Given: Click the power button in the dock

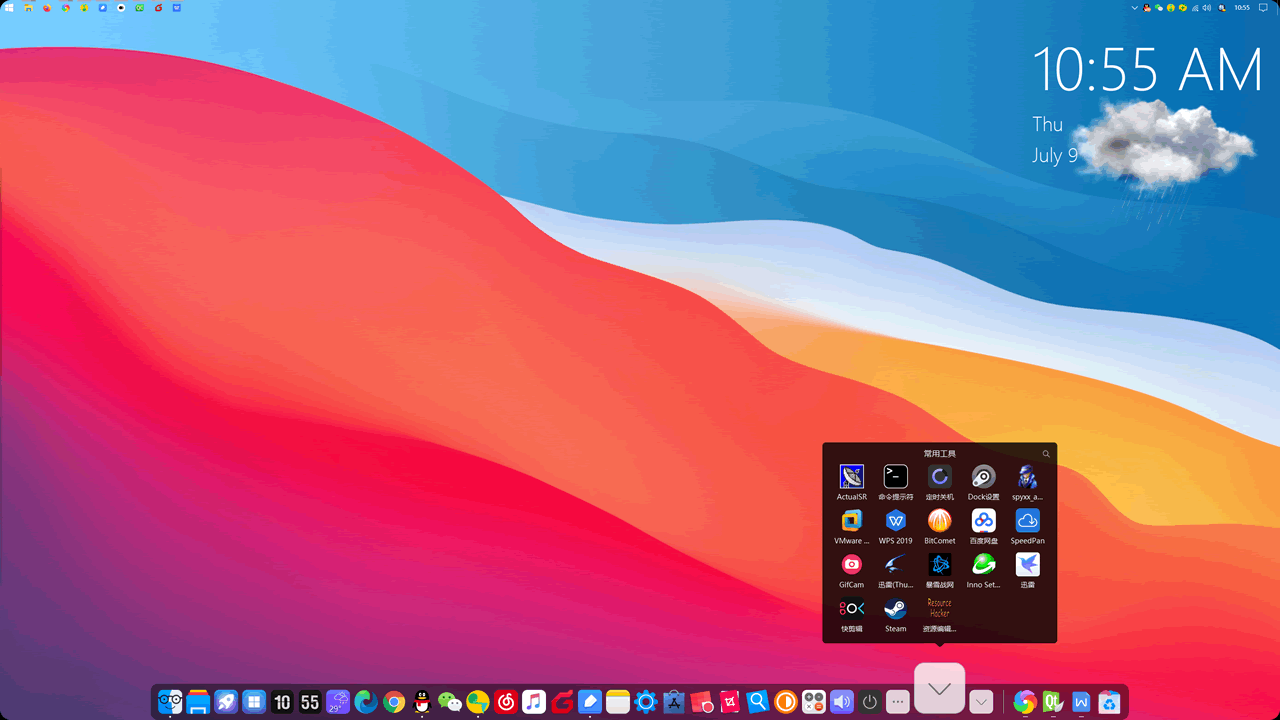Looking at the screenshot, I should click(x=869, y=702).
